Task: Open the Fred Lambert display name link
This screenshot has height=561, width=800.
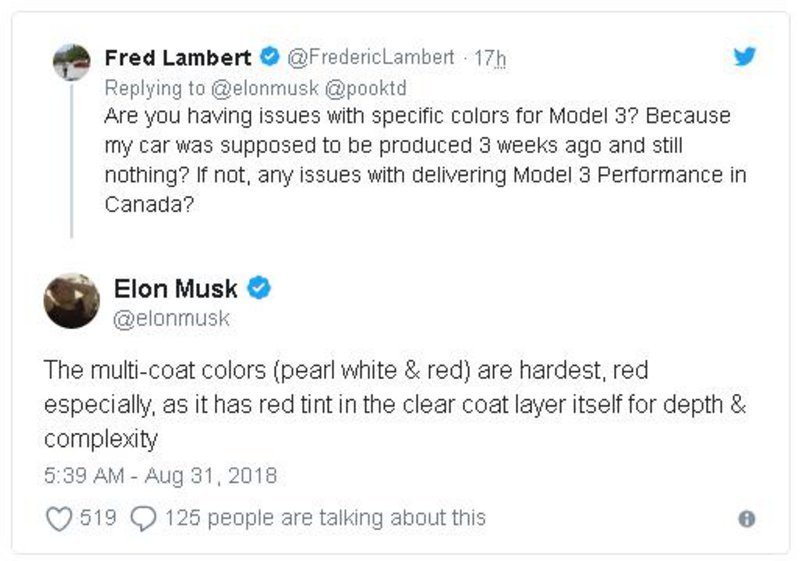Action: pos(178,58)
